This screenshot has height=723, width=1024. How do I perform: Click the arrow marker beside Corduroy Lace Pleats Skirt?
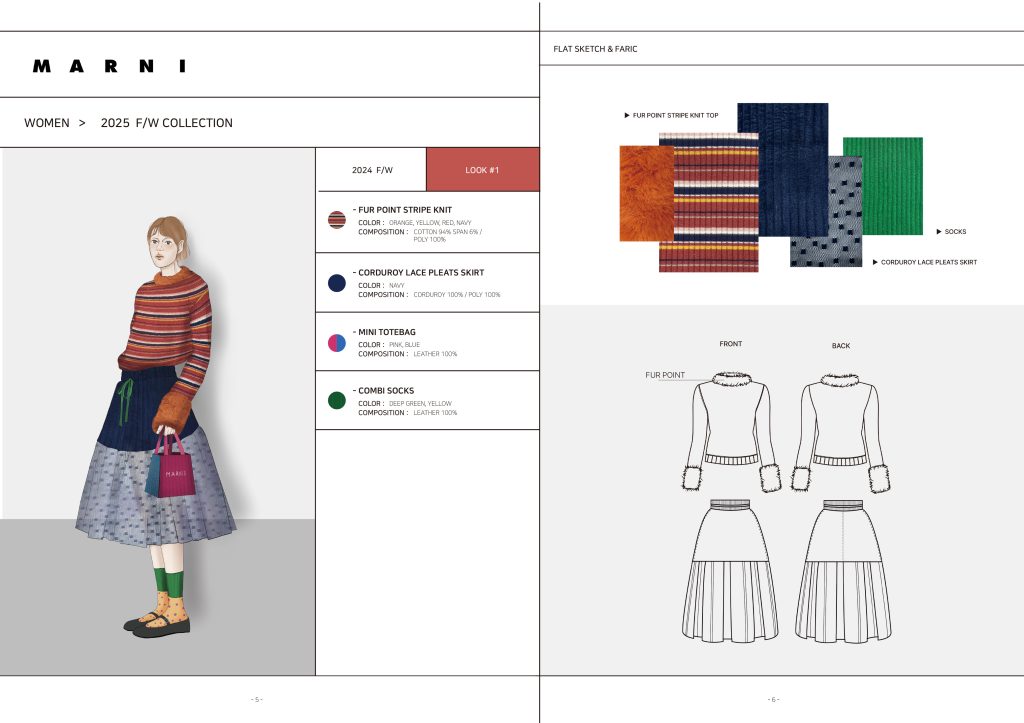pyautogui.click(x=874, y=262)
